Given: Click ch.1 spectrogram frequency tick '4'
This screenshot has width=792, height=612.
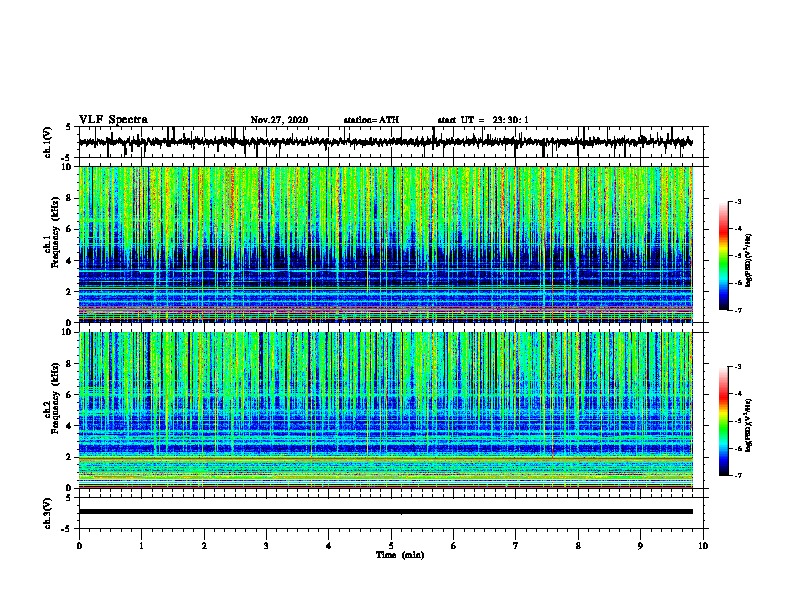Looking at the screenshot, I should (x=70, y=261).
